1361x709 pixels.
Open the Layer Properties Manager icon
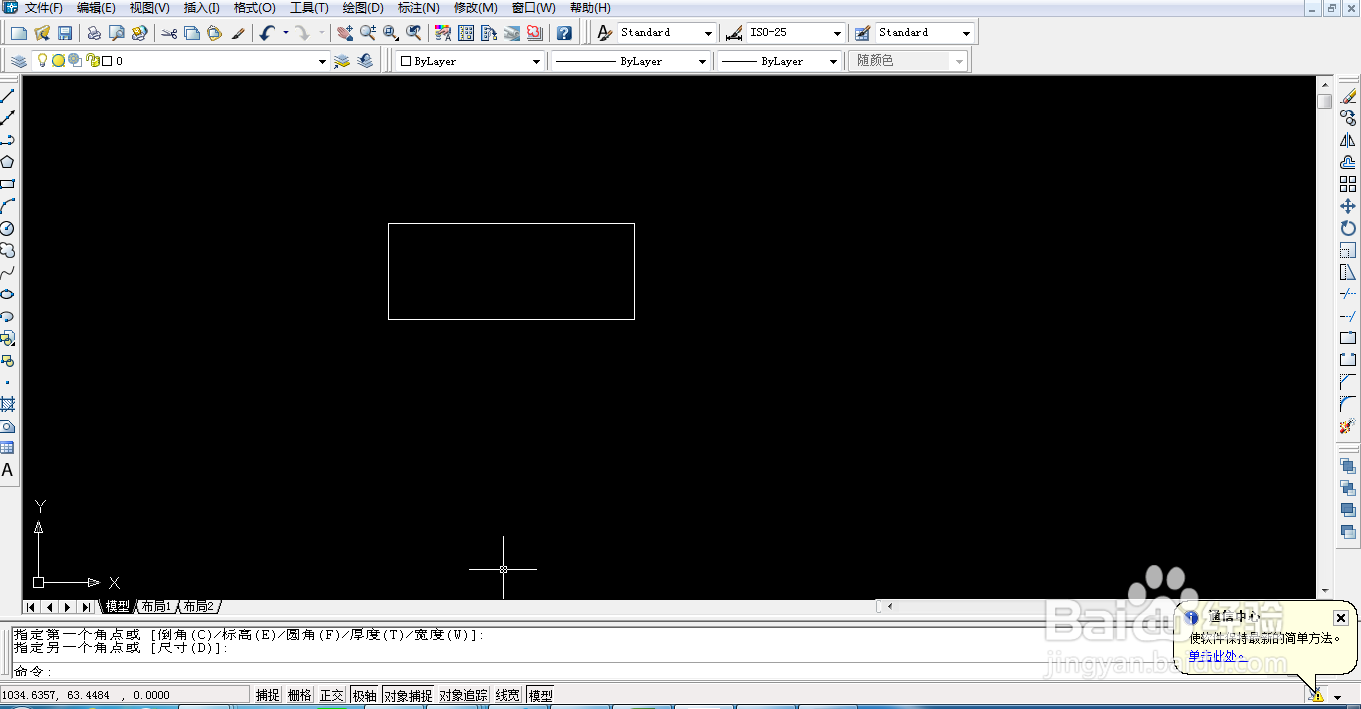[x=19, y=61]
